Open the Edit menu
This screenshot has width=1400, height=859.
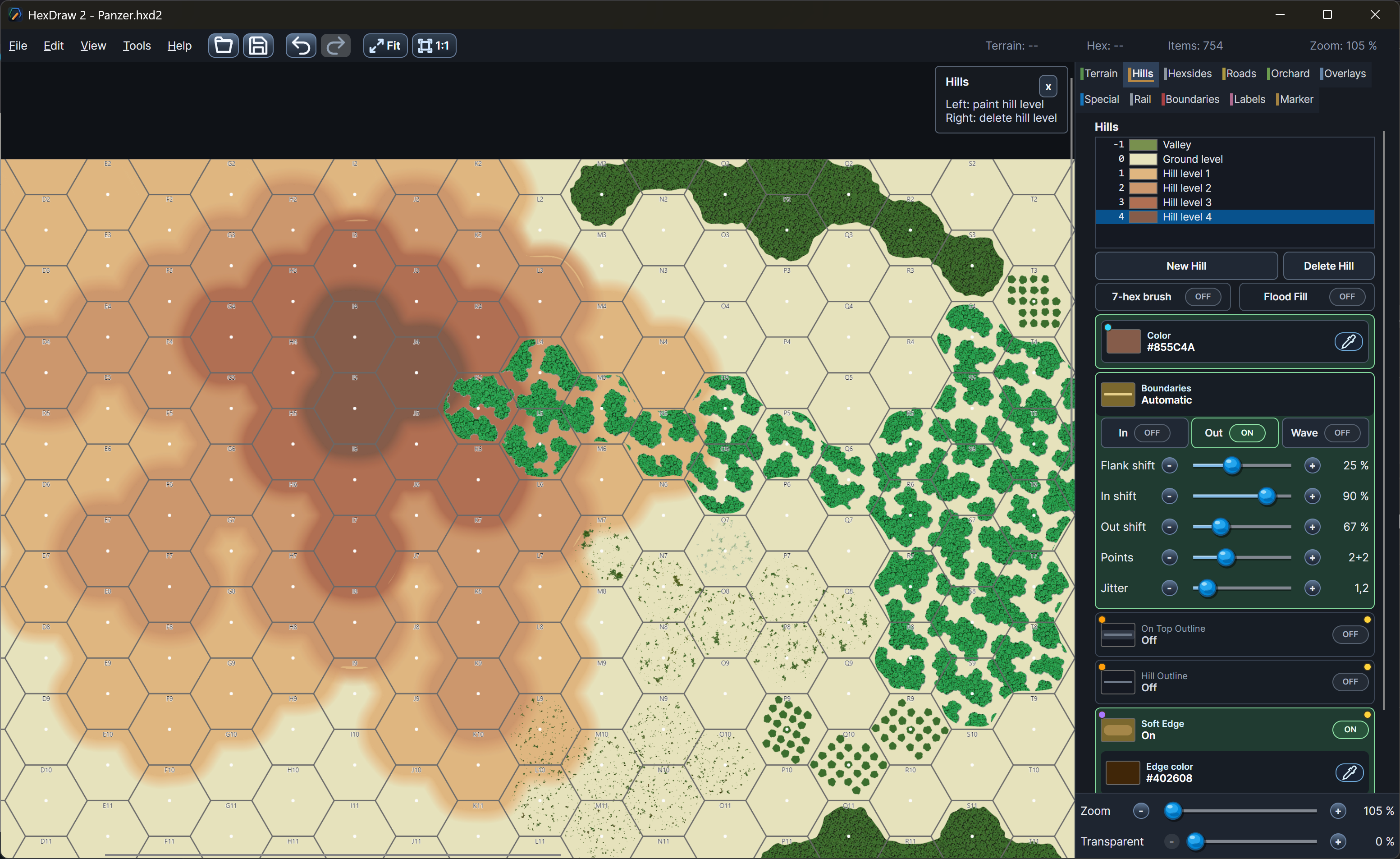[x=53, y=46]
